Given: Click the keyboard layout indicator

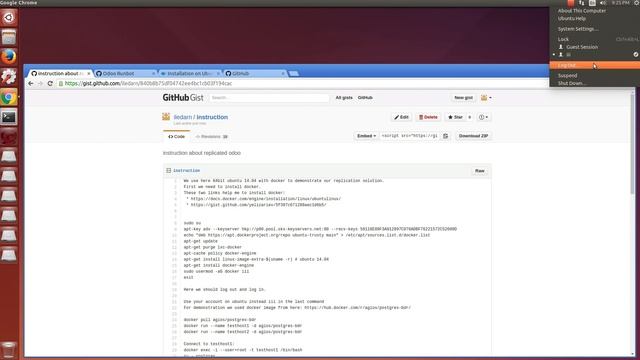Looking at the screenshot, I should pos(592,3).
